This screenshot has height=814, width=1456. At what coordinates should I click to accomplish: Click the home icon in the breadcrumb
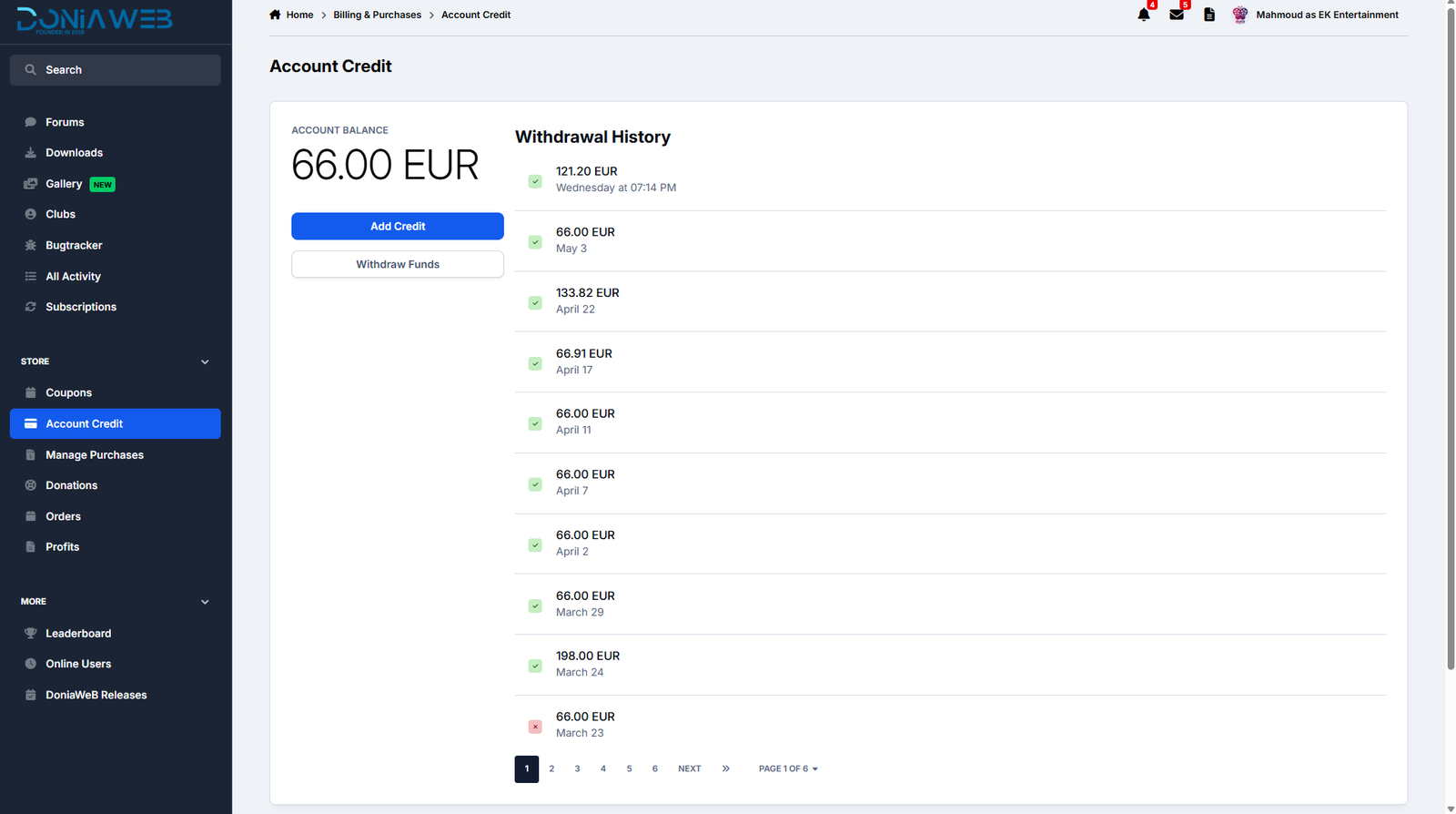coord(275,15)
